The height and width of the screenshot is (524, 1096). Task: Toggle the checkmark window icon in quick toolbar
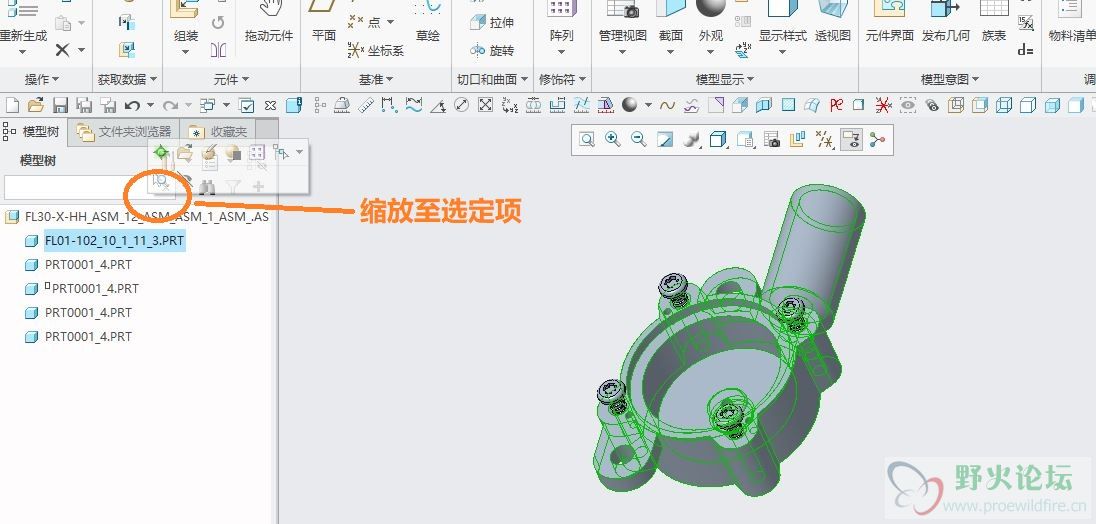pos(247,105)
